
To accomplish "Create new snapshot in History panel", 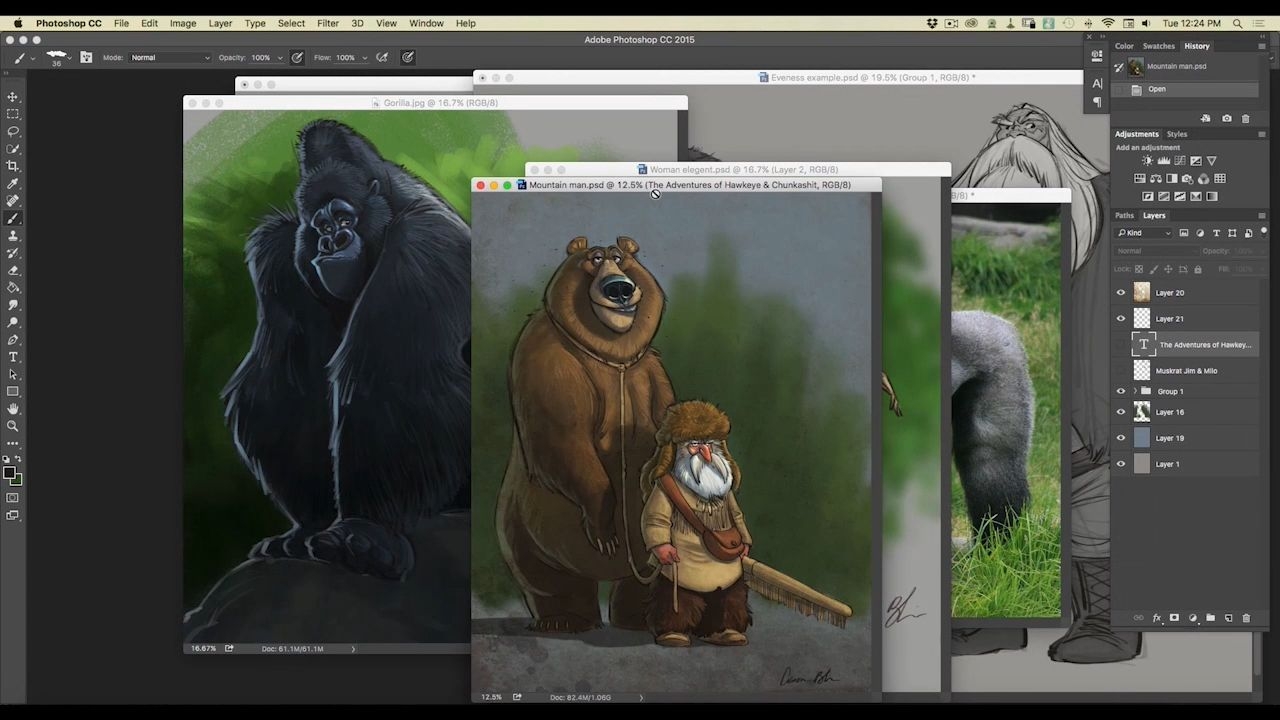I will [x=1227, y=118].
